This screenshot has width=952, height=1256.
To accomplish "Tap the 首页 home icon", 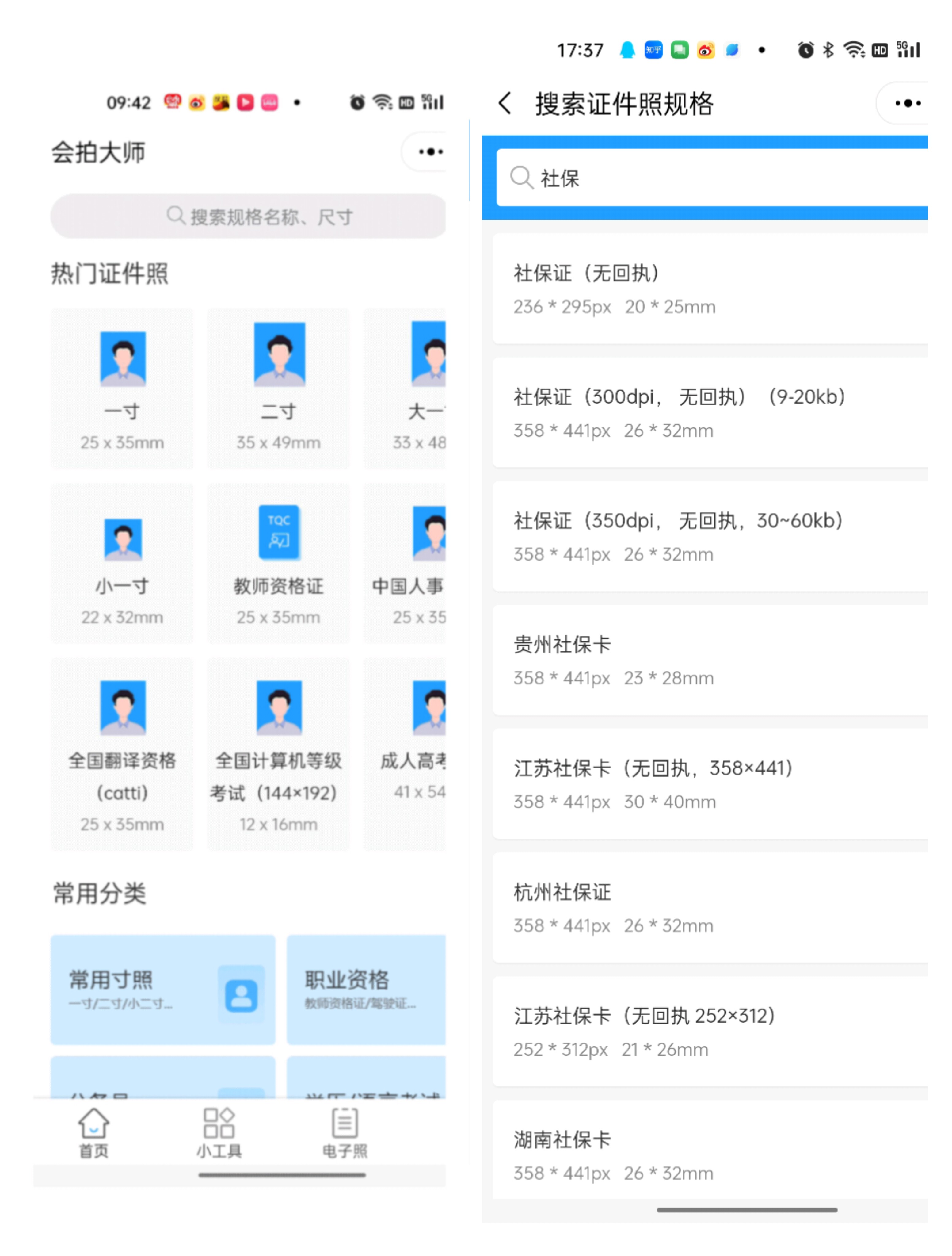I will pos(94,1132).
